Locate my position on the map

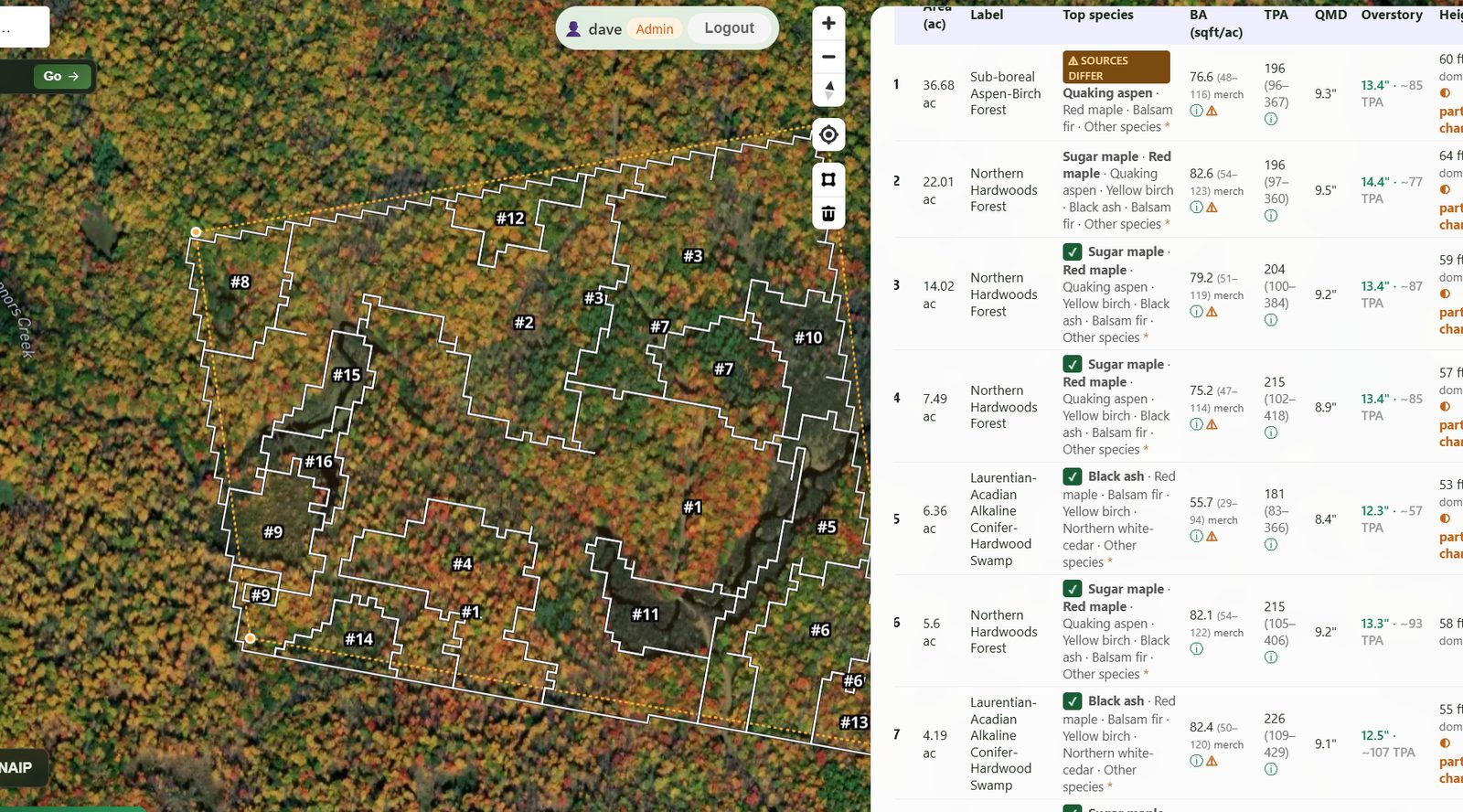(x=828, y=135)
